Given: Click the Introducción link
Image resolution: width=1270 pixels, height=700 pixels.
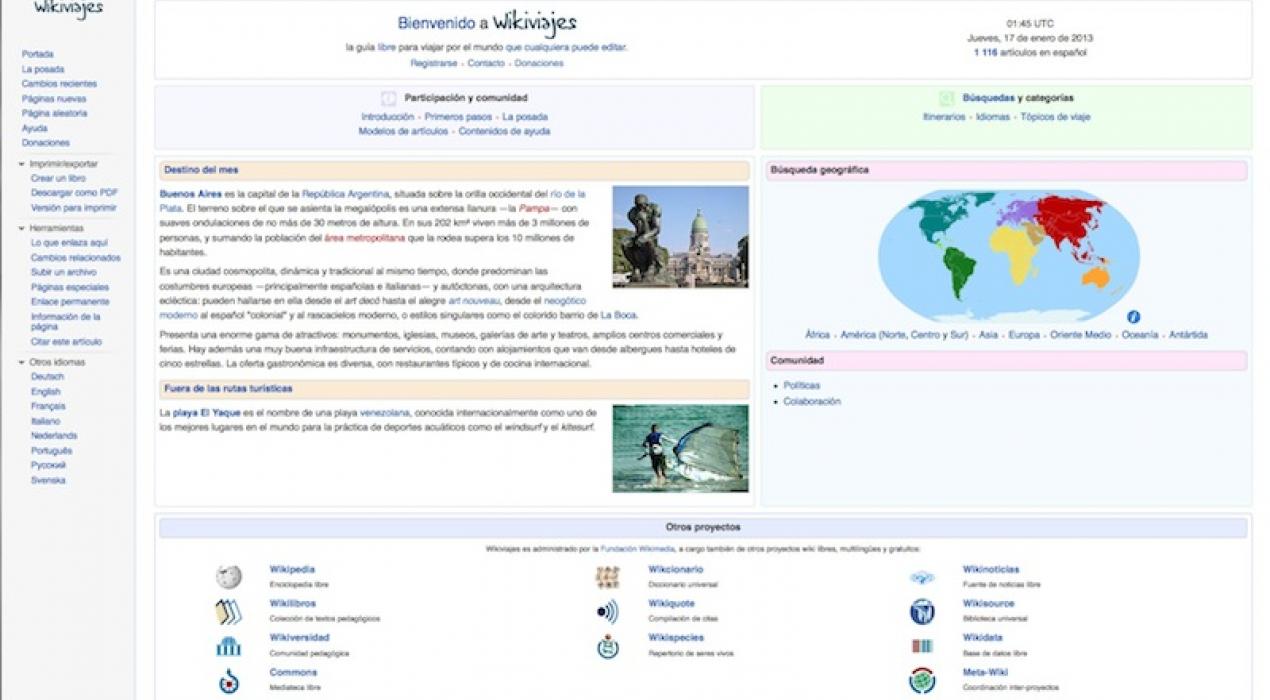Looking at the screenshot, I should coord(388,117).
